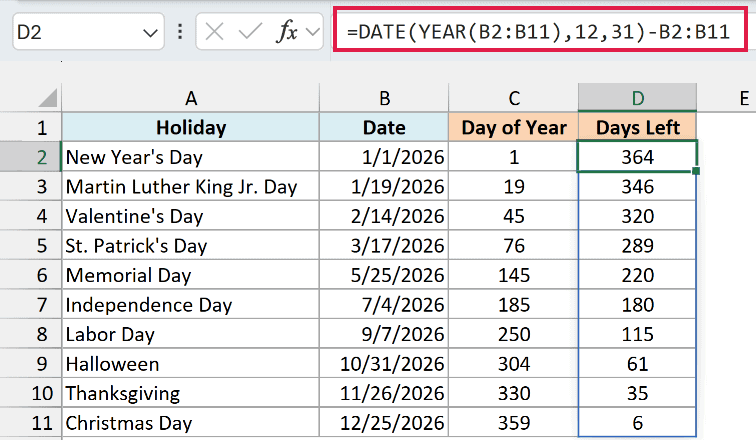Select date cell 11/26/2026
This screenshot has width=756, height=440.
[x=384, y=393]
